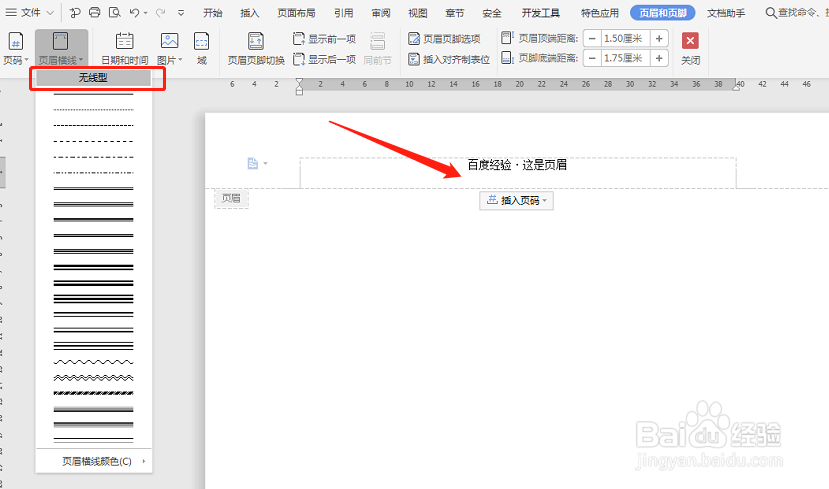Switch to the 开始 tab

pos(213,13)
